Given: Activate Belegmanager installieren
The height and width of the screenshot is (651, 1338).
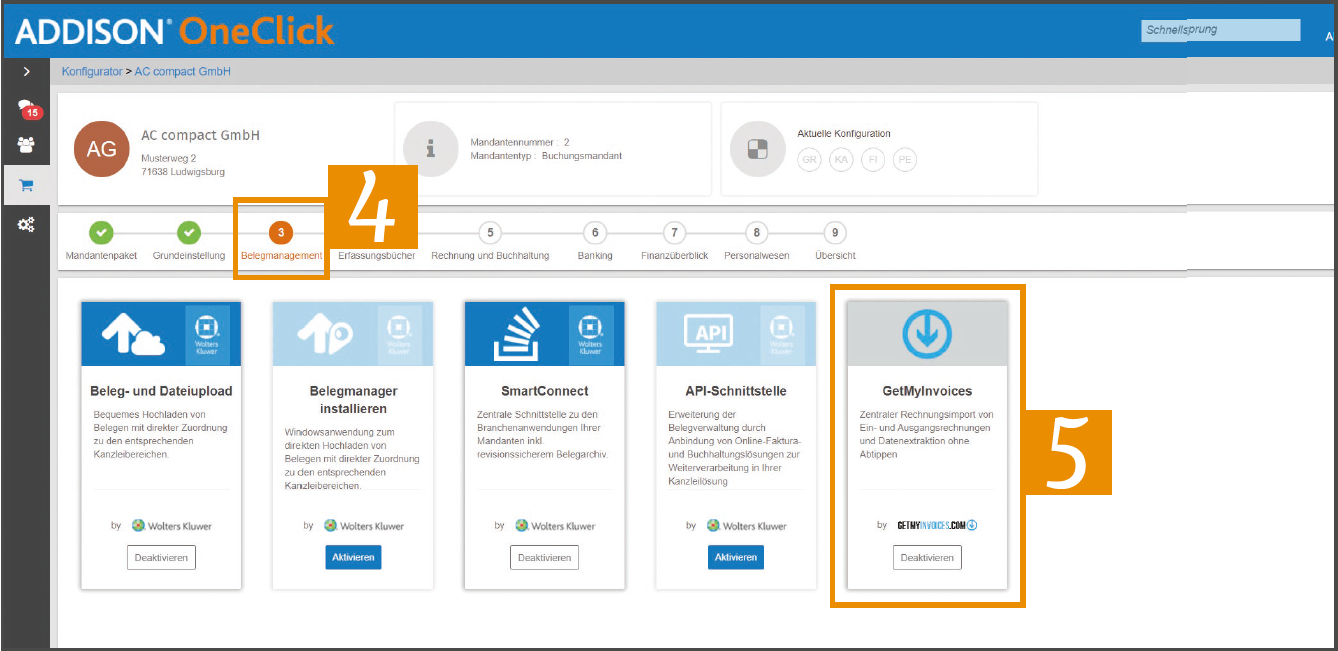Looking at the screenshot, I should pos(353,557).
